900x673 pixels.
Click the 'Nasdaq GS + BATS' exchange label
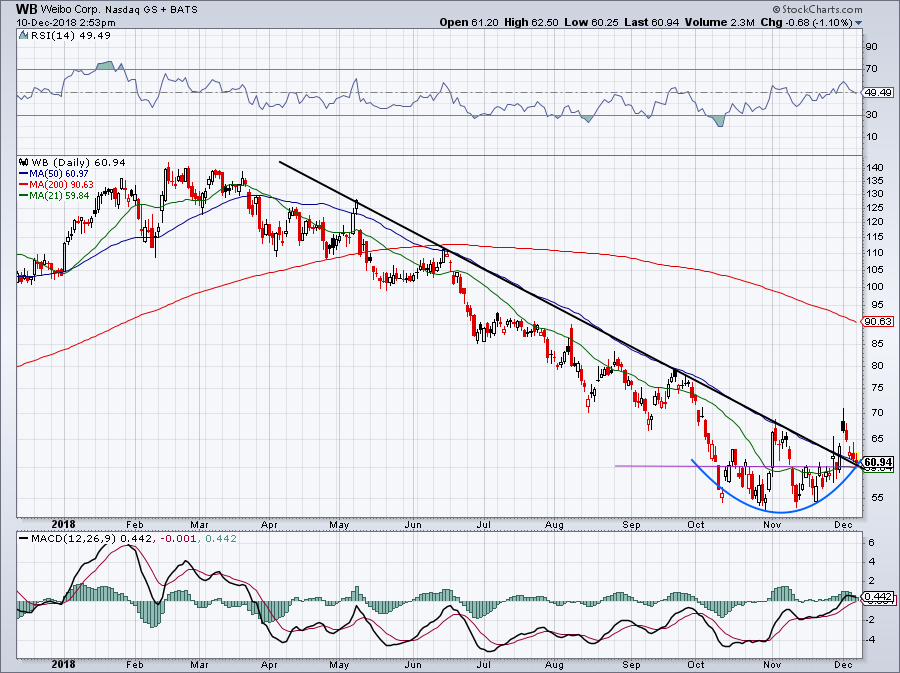click(151, 10)
